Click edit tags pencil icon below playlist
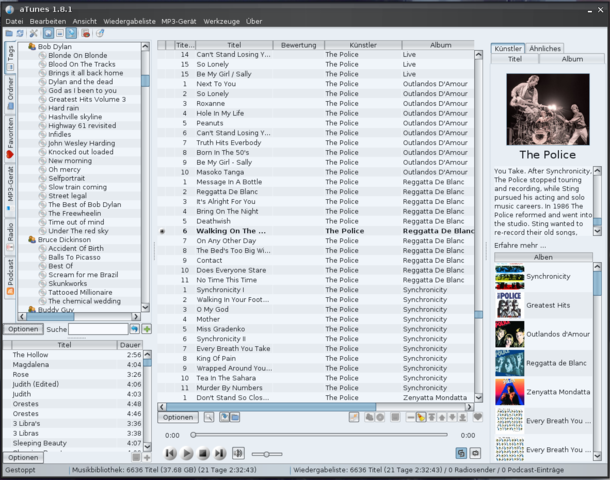Screen dimensions: 610x480 (354, 417)
